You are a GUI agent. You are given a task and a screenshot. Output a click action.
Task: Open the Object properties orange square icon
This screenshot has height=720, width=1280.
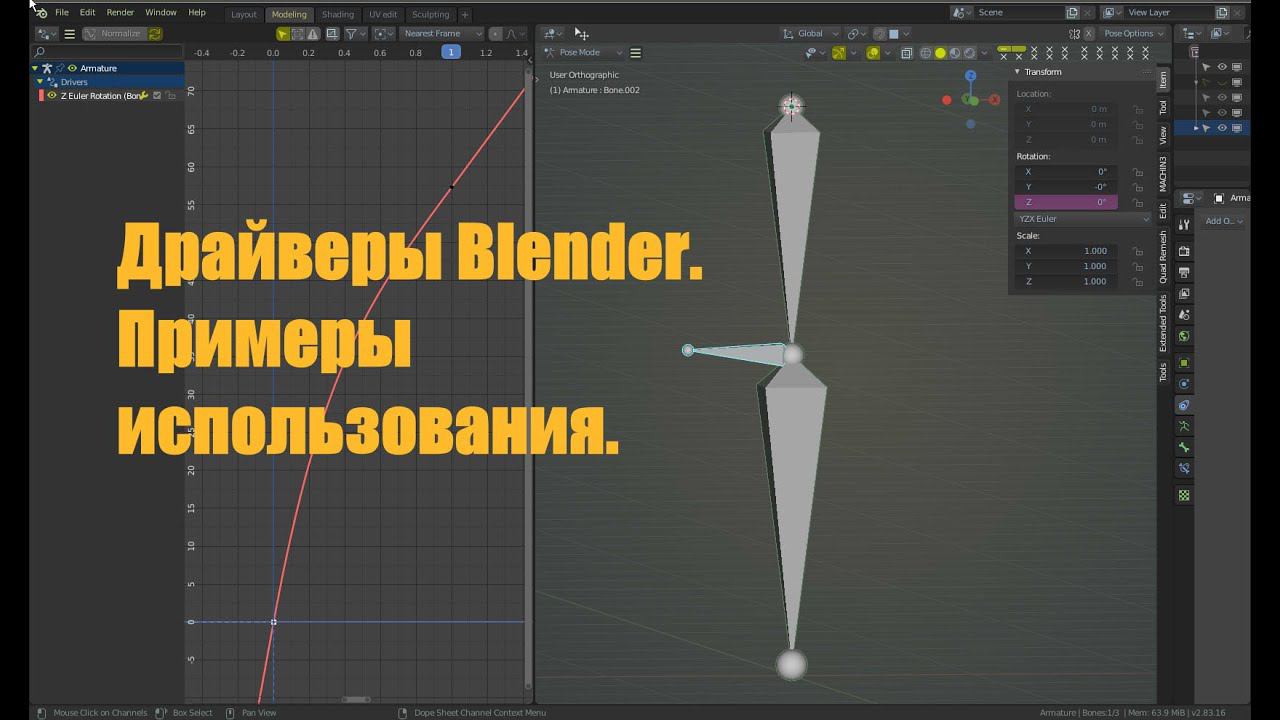click(x=1184, y=363)
